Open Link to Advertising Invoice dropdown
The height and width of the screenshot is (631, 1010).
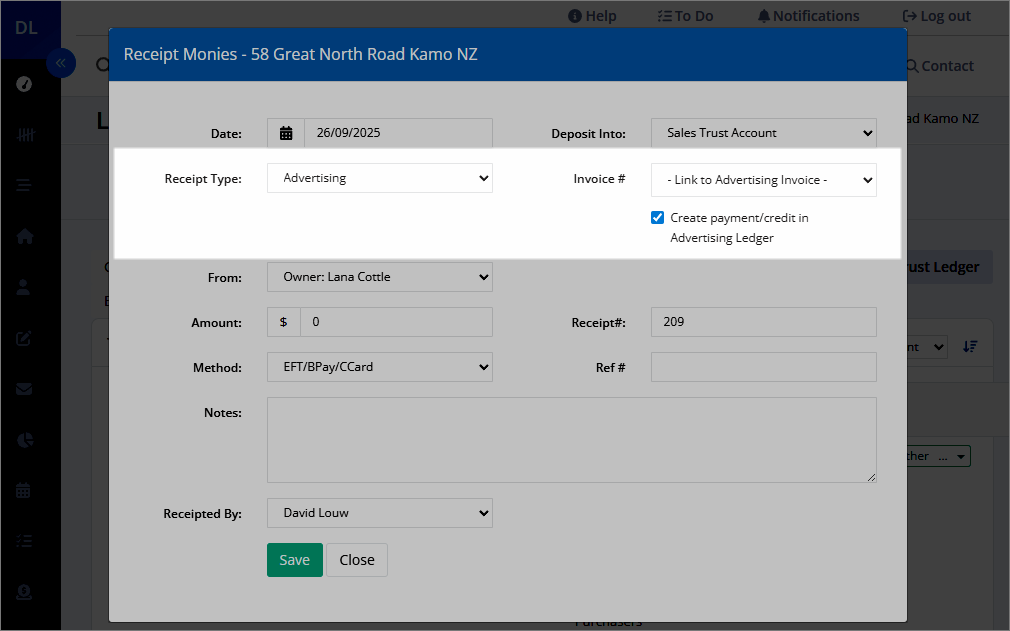(x=763, y=180)
